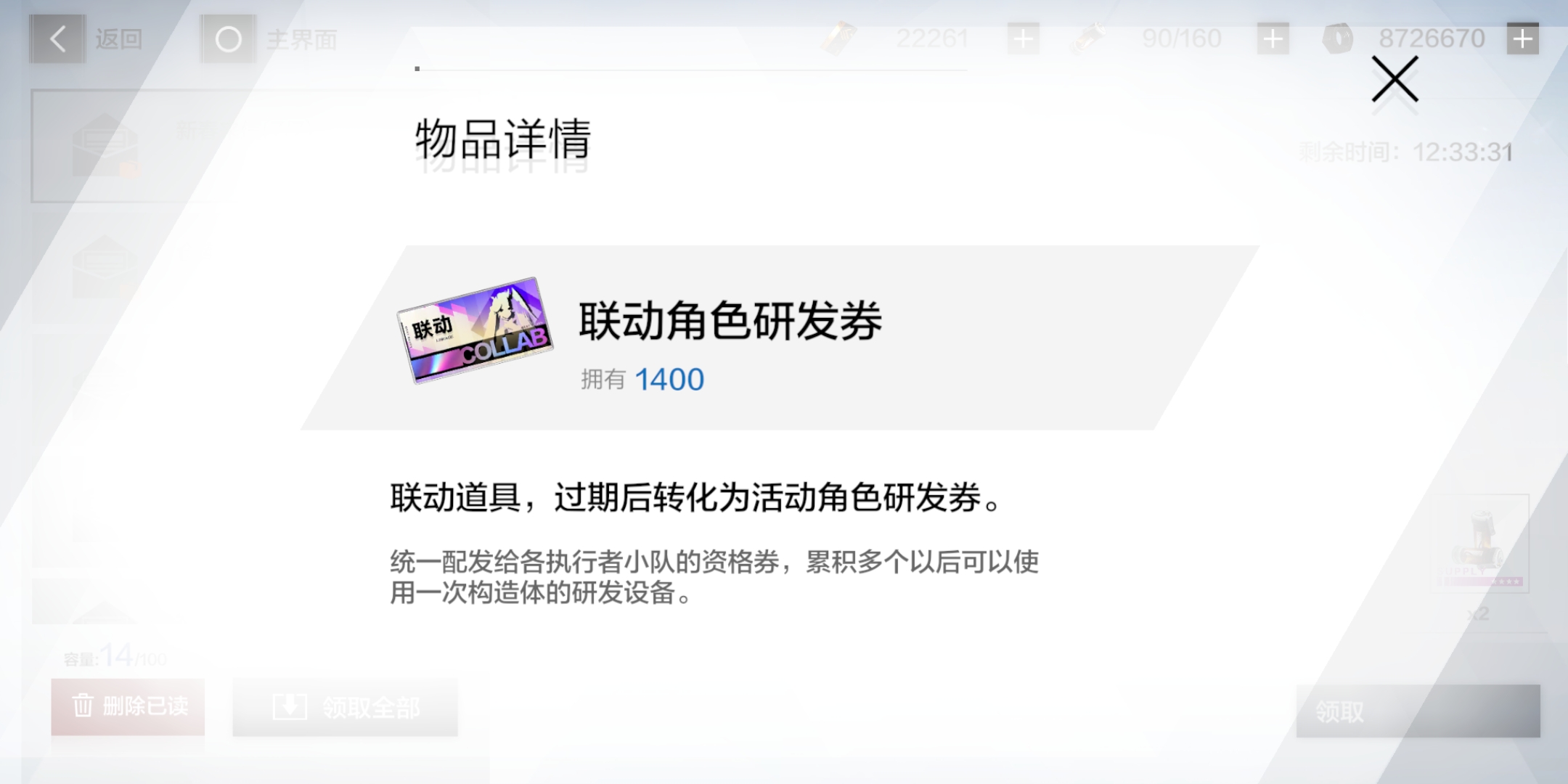
Task: Click the 领取全部 claim all button
Action: (345, 707)
